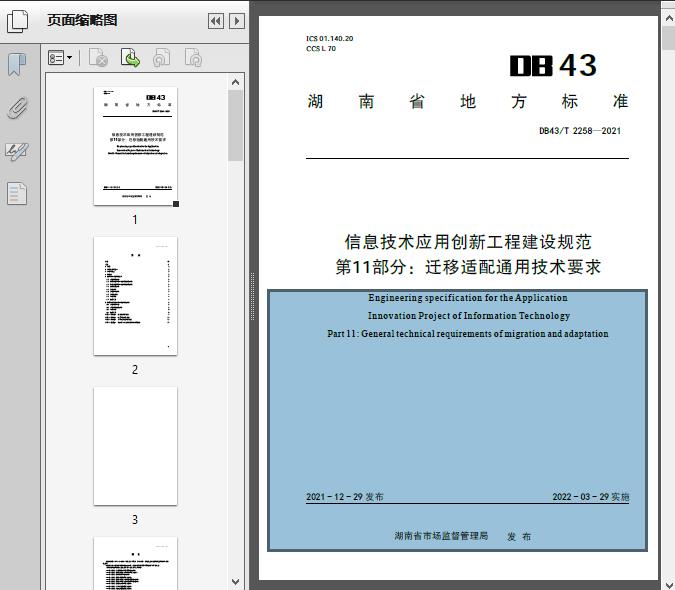This screenshot has width=675, height=590.
Task: Collapse the thumbnail panel with double-arrow button
Action: (x=215, y=21)
